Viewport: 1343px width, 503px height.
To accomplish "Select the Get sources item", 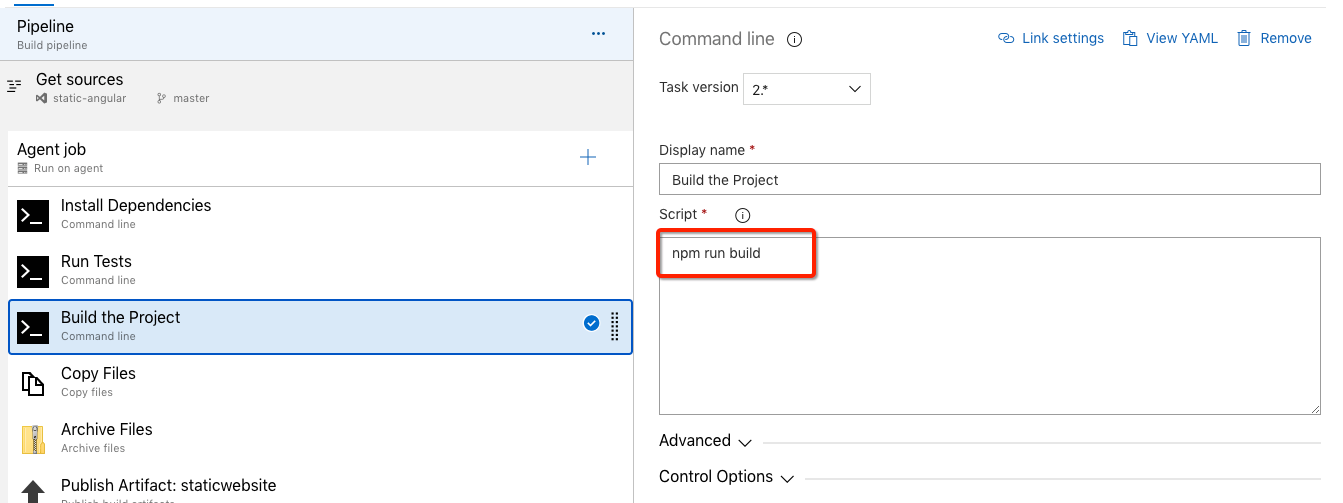I will tap(80, 87).
